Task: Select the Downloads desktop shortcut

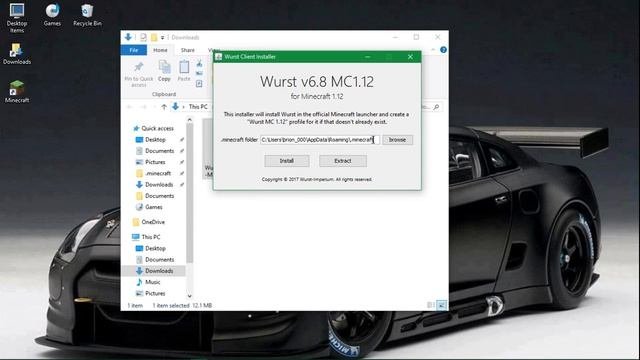Action: (17, 54)
